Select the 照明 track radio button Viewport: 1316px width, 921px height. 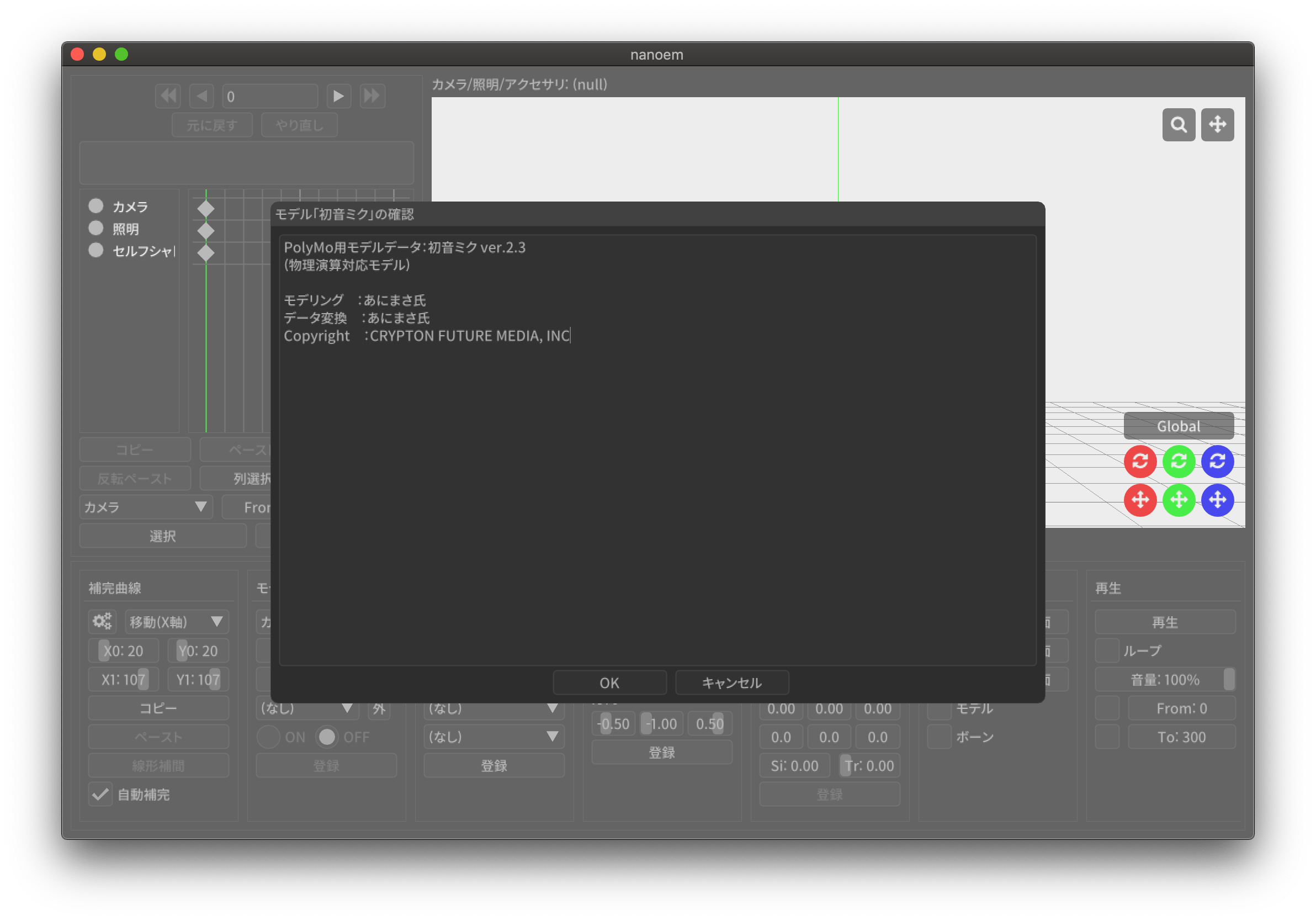[x=95, y=228]
